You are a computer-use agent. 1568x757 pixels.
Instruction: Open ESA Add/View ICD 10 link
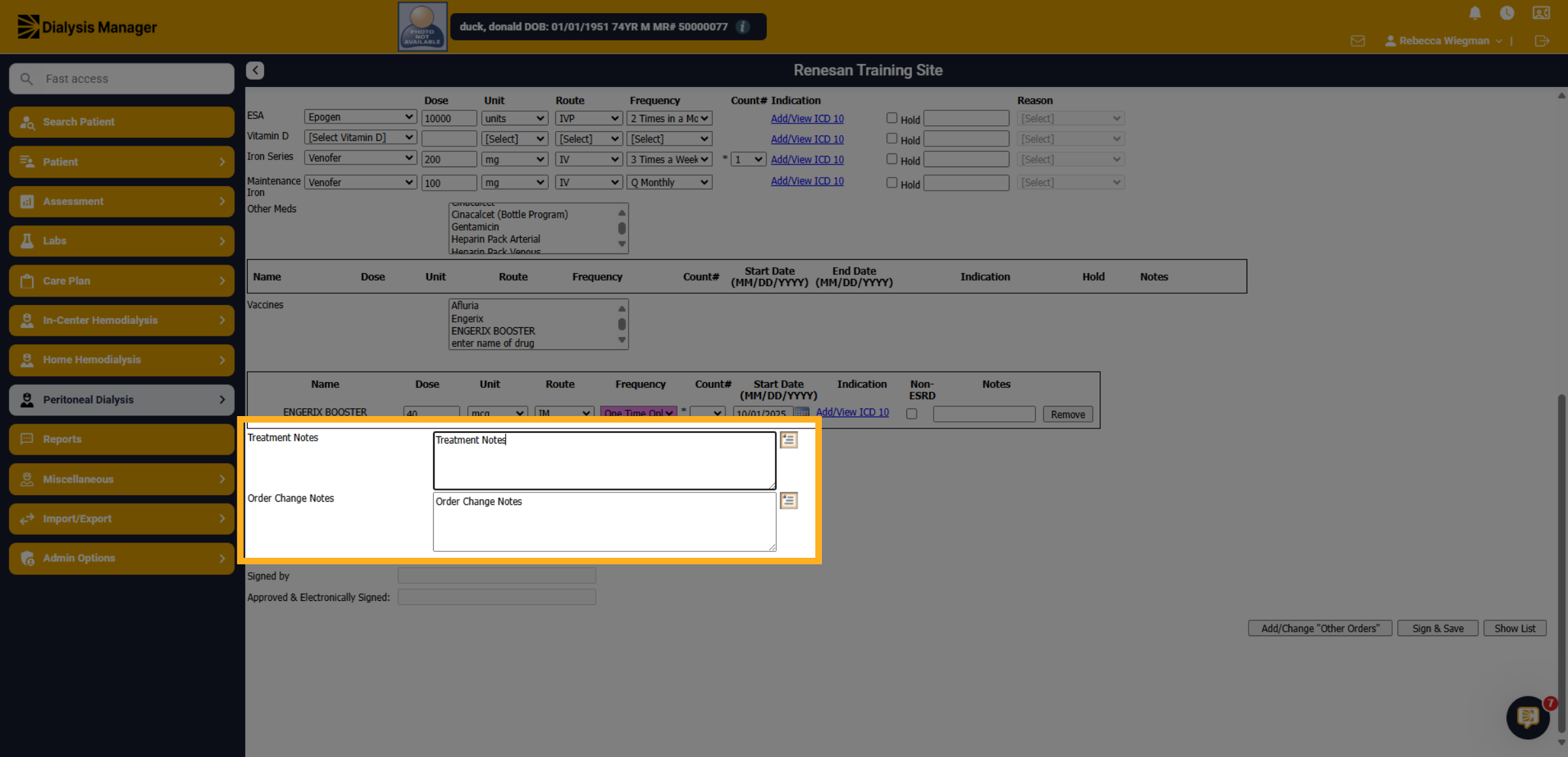(807, 118)
